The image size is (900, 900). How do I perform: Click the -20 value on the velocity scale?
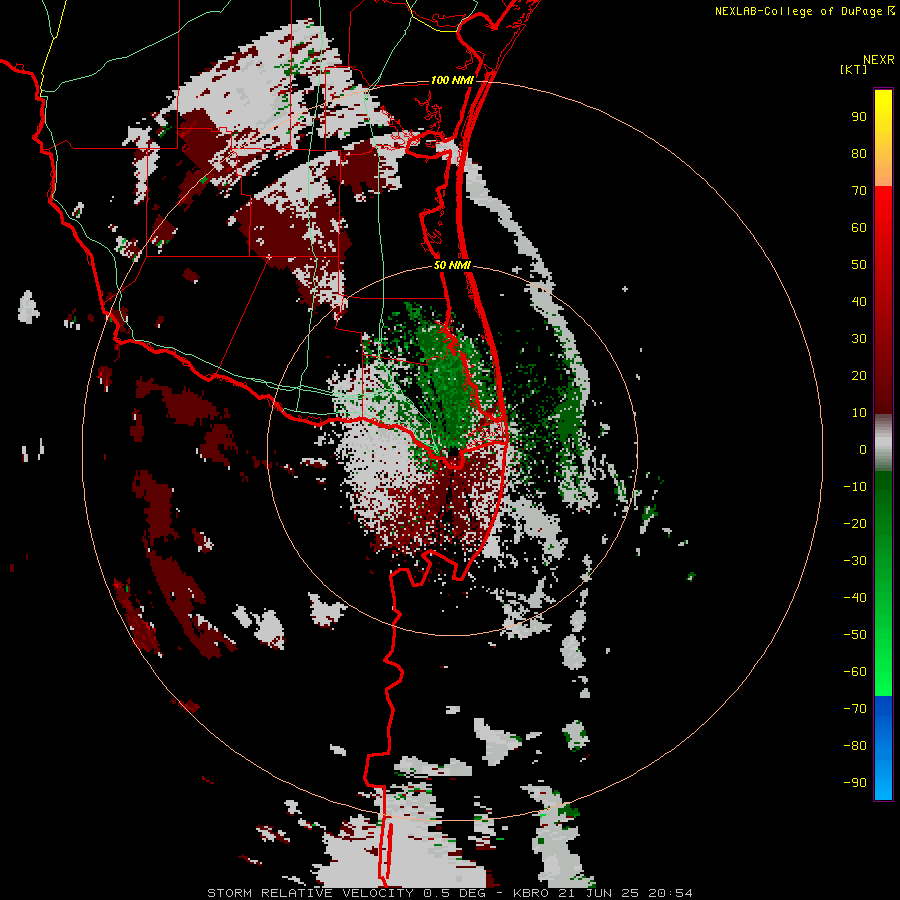click(855, 524)
